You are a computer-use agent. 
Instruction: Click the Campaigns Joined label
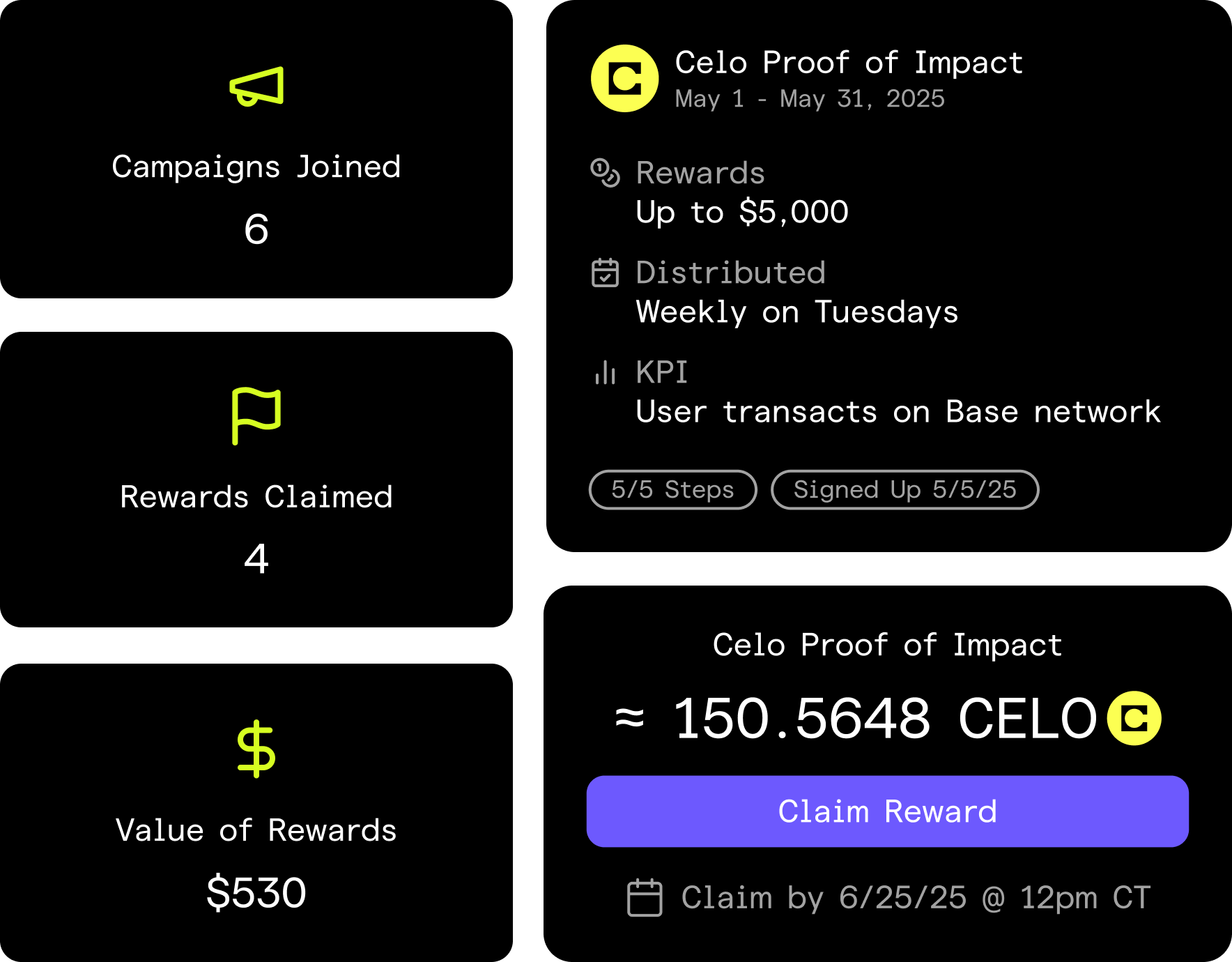(x=256, y=167)
